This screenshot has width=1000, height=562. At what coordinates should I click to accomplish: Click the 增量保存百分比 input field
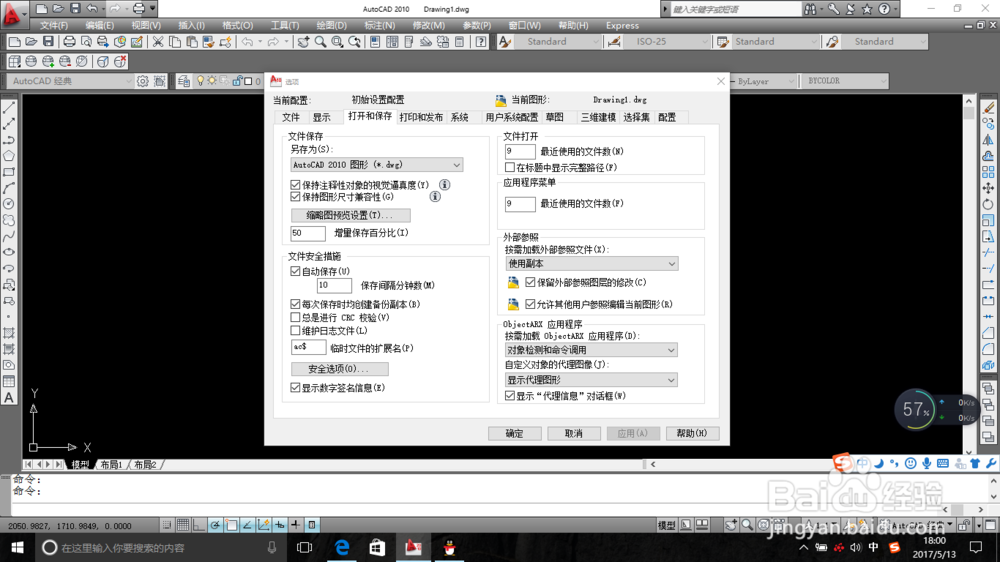coord(307,233)
